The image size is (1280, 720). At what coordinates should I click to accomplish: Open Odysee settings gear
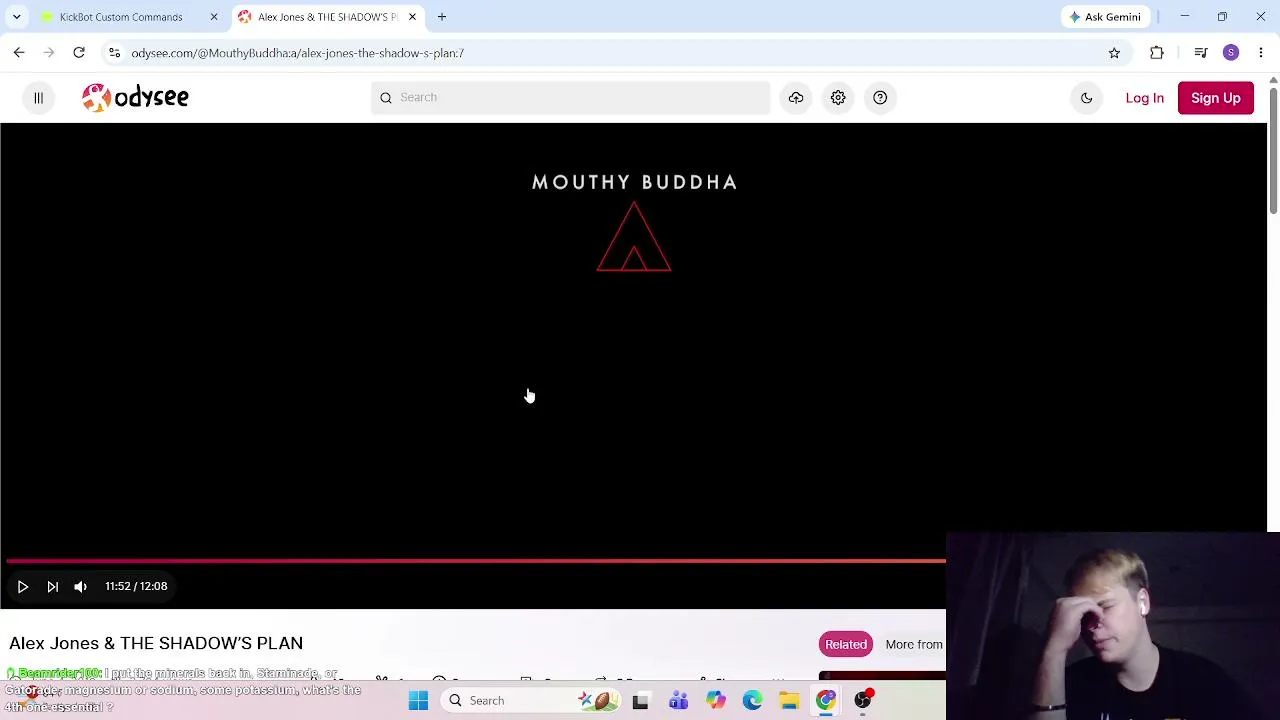click(838, 97)
